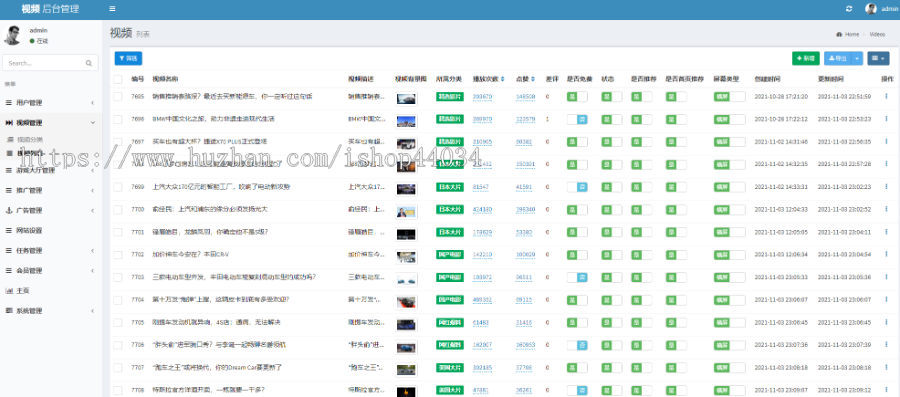Toggle the 是否免费 switch for video 7699
This screenshot has height=397, width=900.
coord(577,187)
